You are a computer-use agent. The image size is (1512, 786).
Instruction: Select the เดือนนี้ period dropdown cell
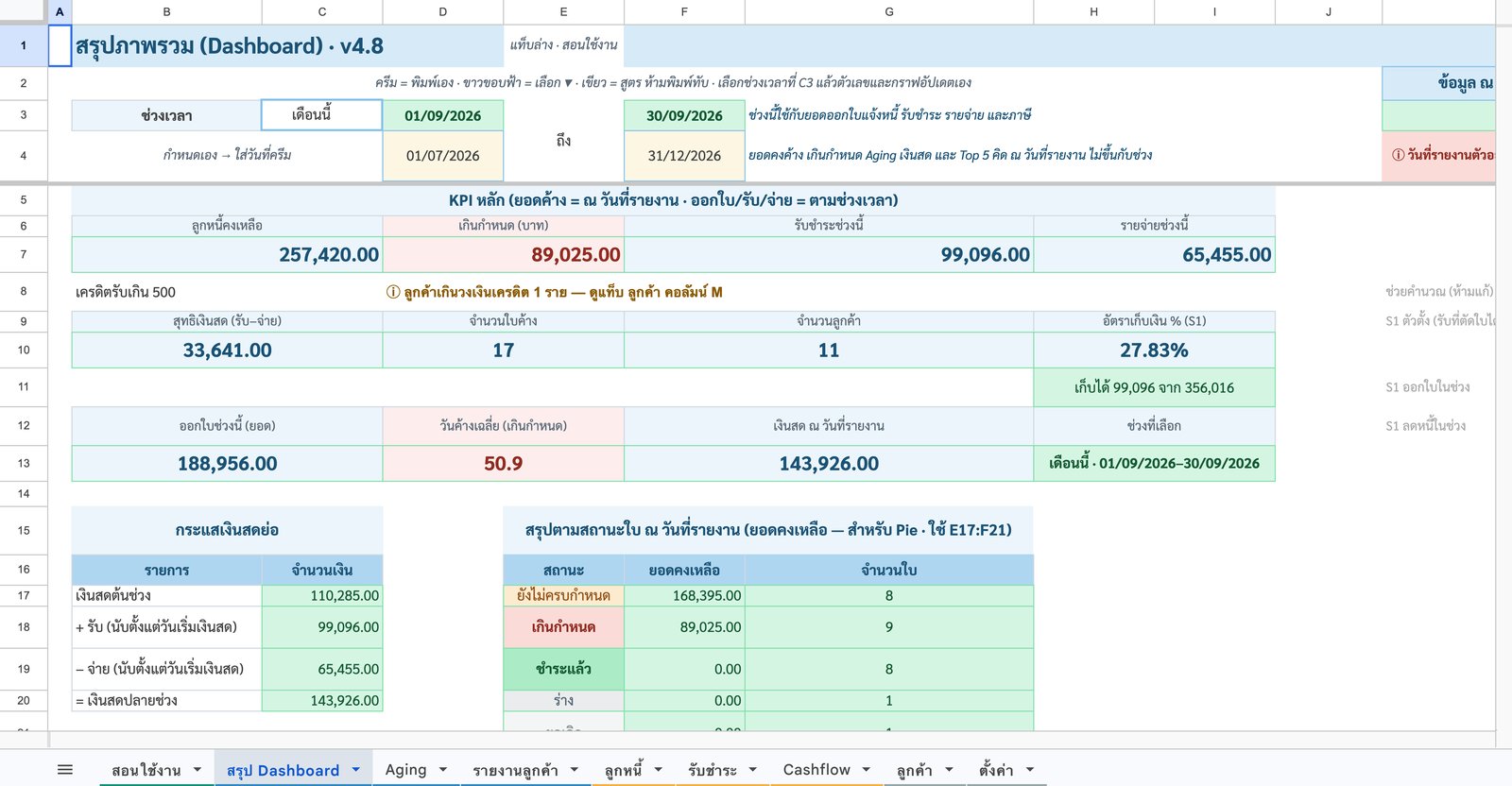coord(322,115)
